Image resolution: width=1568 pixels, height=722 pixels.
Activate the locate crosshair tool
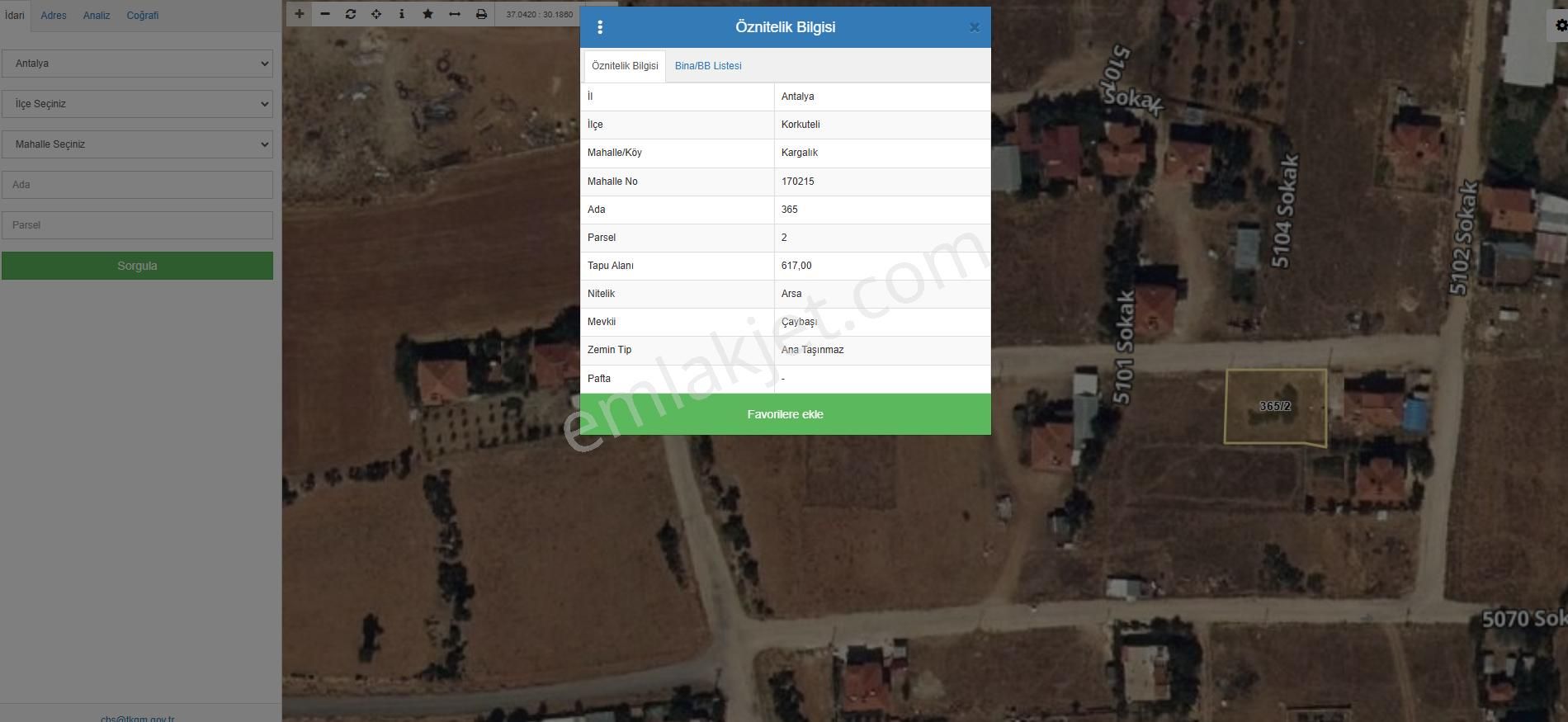tap(376, 14)
